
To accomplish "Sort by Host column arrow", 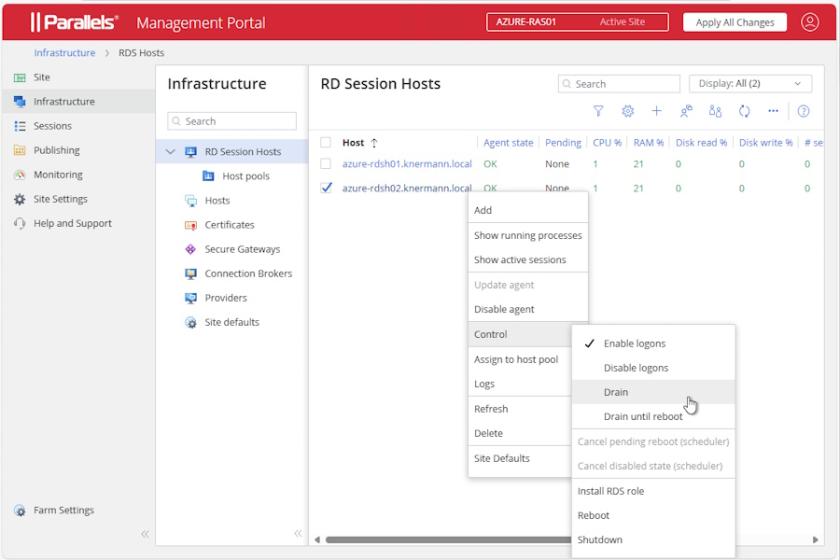I will tap(374, 143).
